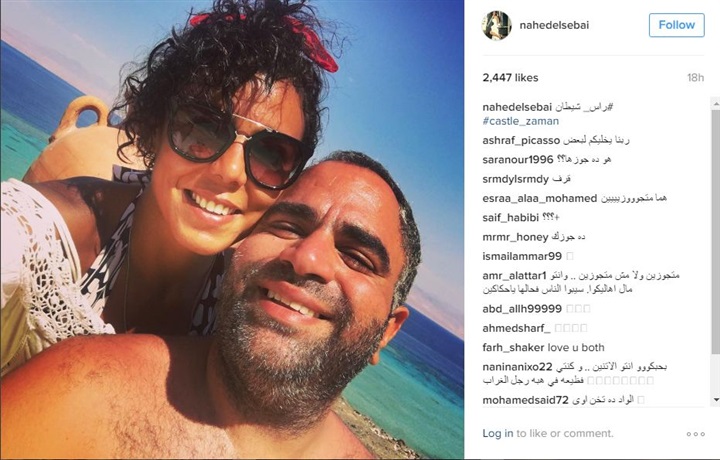
Task: View the 2,447 likes list
Action: [x=510, y=78]
